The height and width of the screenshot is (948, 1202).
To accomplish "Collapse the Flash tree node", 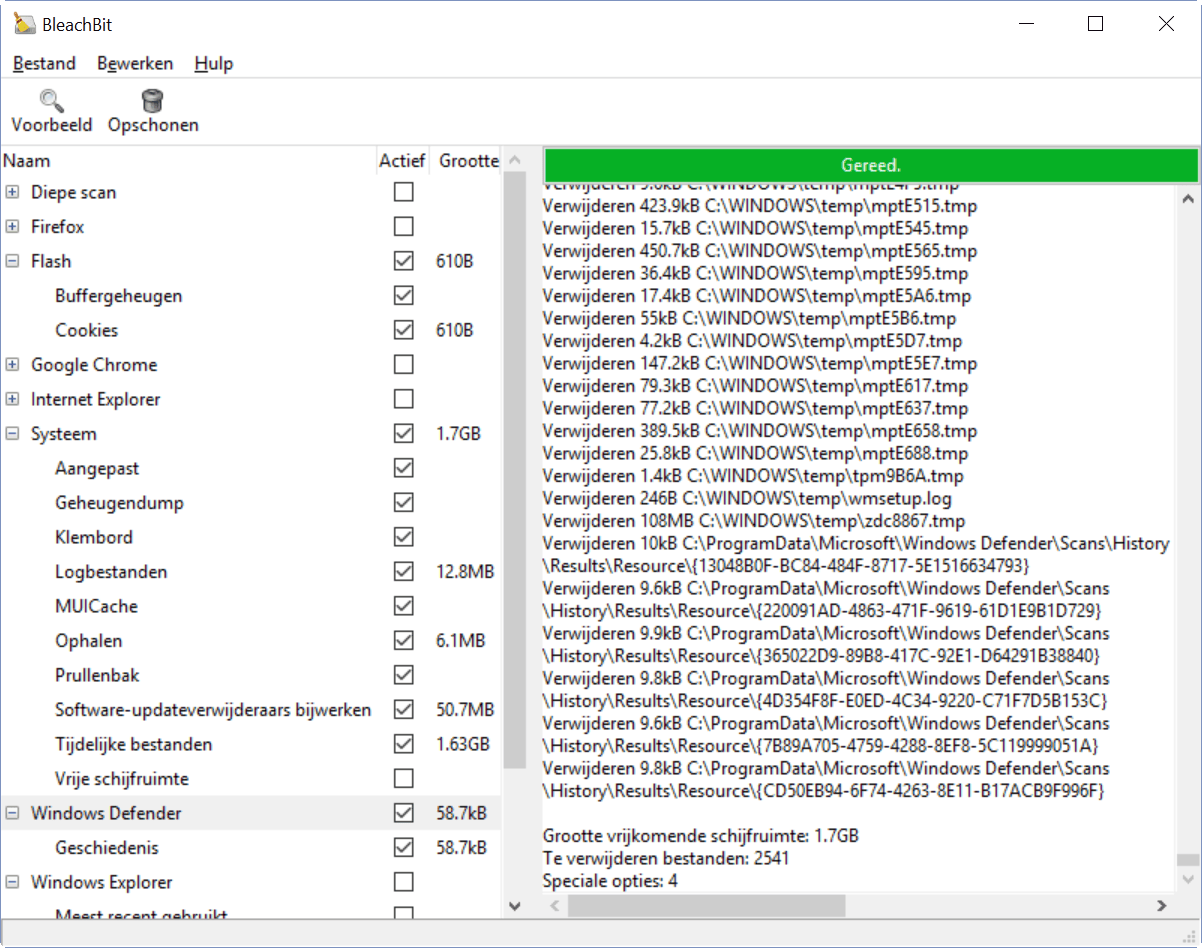I will click(12, 261).
